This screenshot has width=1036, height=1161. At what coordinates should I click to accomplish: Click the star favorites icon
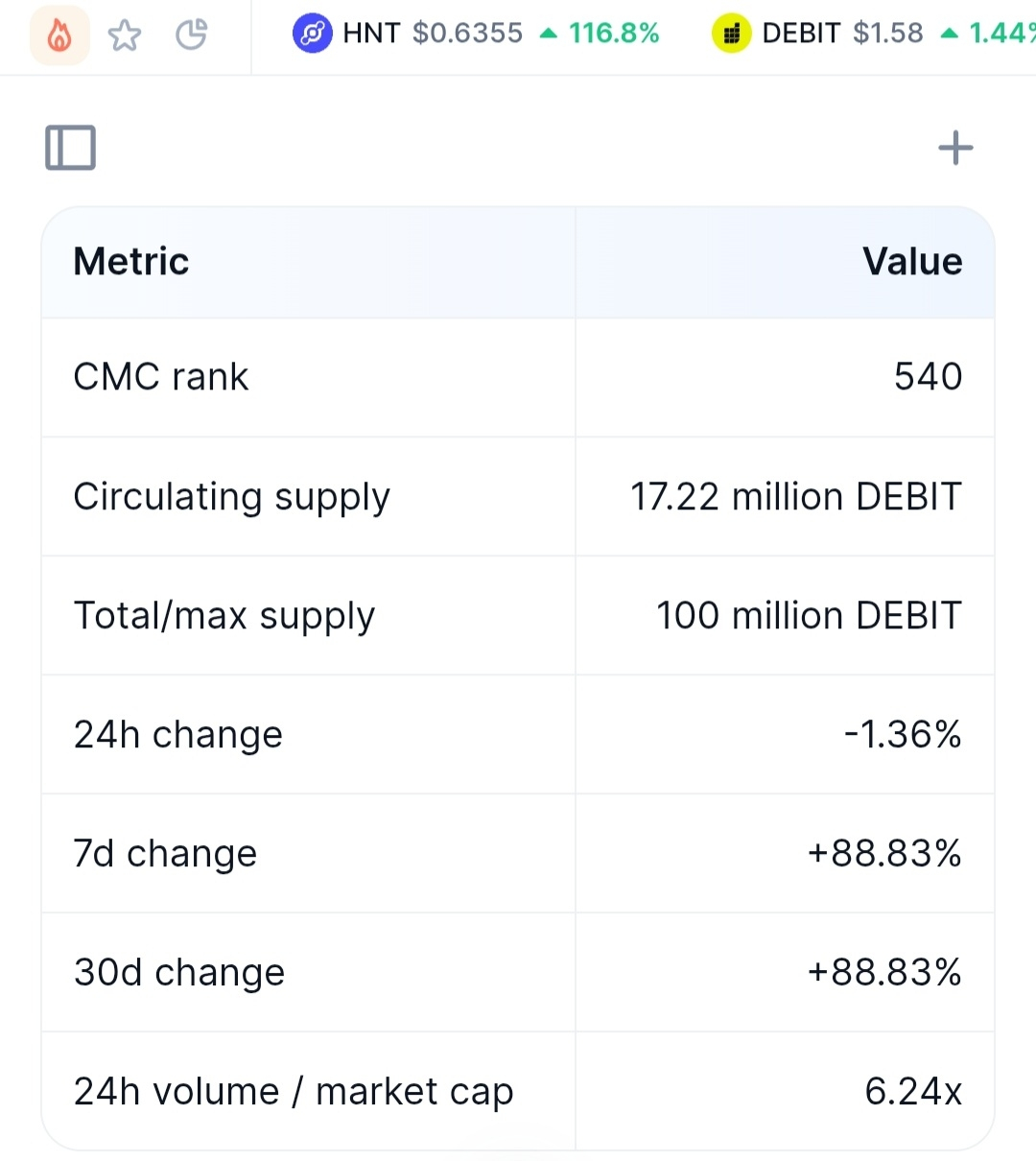(125, 36)
